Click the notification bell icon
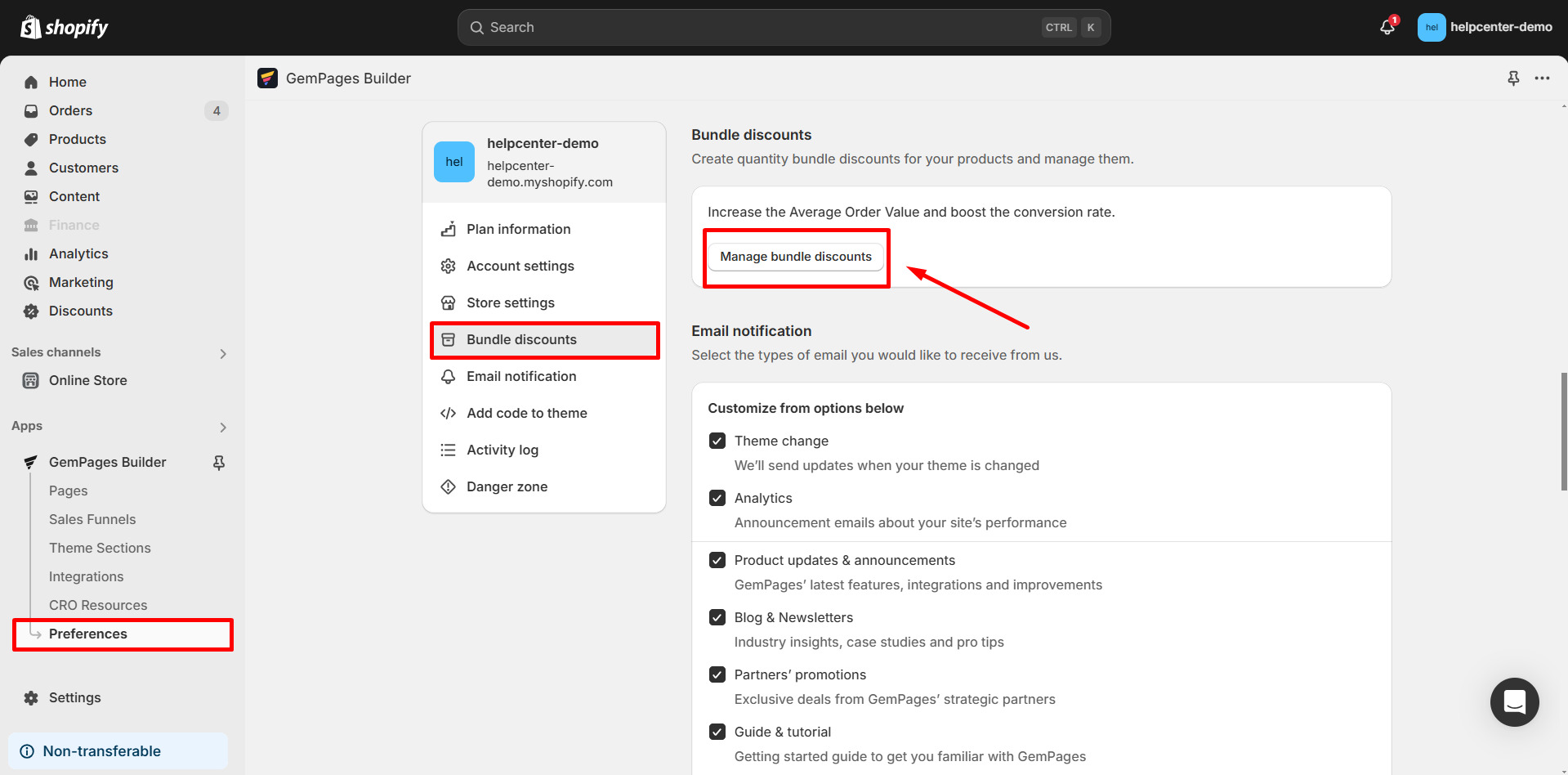Image resolution: width=1568 pixels, height=775 pixels. 1387,27
